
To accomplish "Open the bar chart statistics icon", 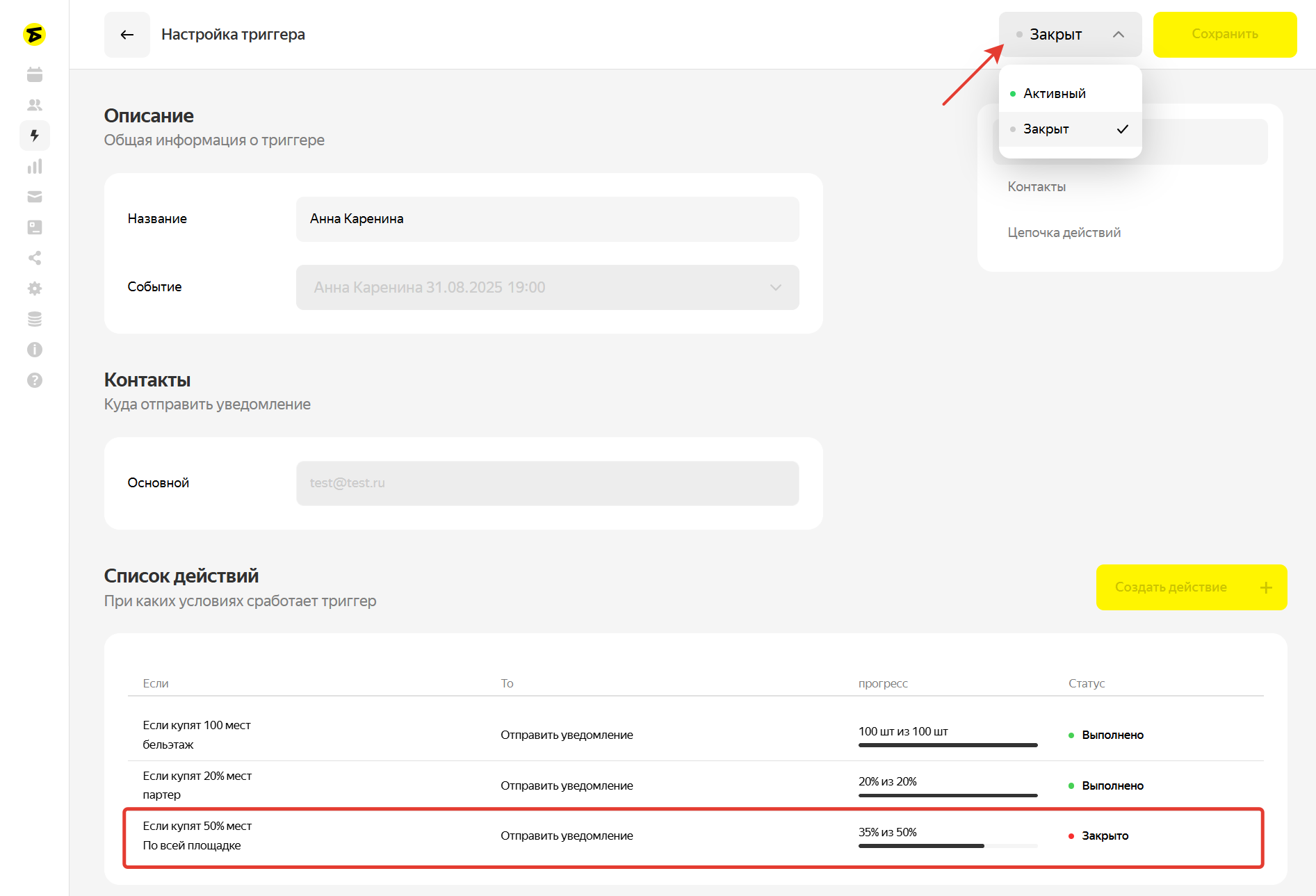I will coord(35,166).
